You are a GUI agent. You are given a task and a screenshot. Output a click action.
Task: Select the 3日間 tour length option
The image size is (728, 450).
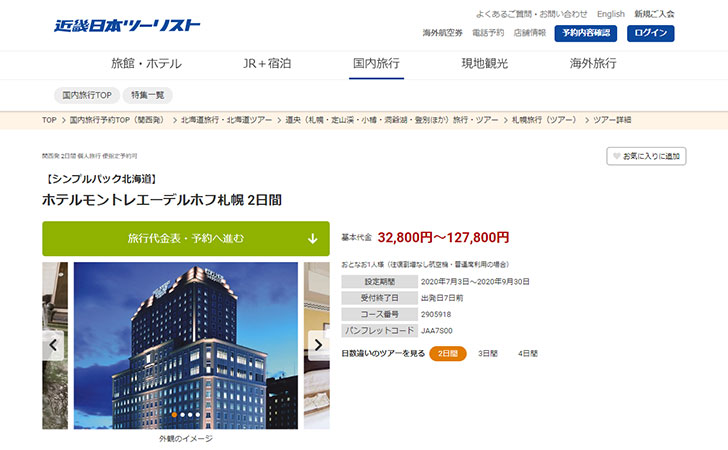point(488,353)
